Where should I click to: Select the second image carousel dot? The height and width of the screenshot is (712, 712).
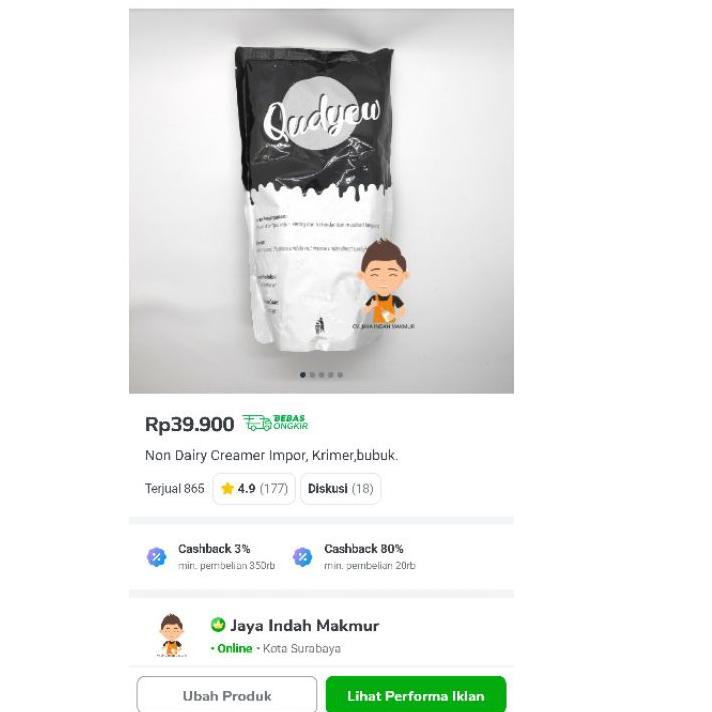312,375
